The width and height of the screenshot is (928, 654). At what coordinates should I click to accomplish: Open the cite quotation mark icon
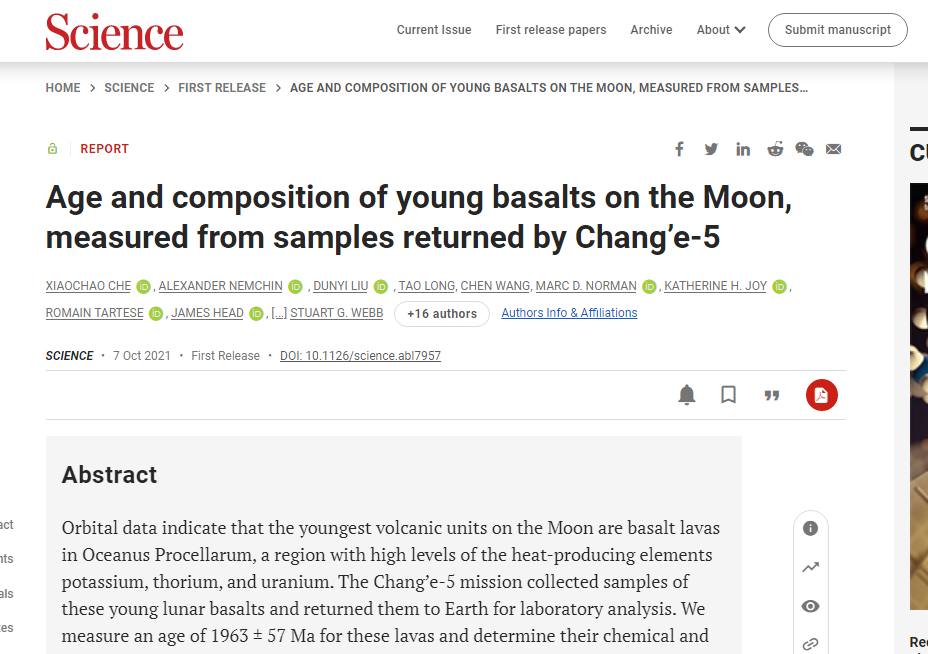coord(772,395)
